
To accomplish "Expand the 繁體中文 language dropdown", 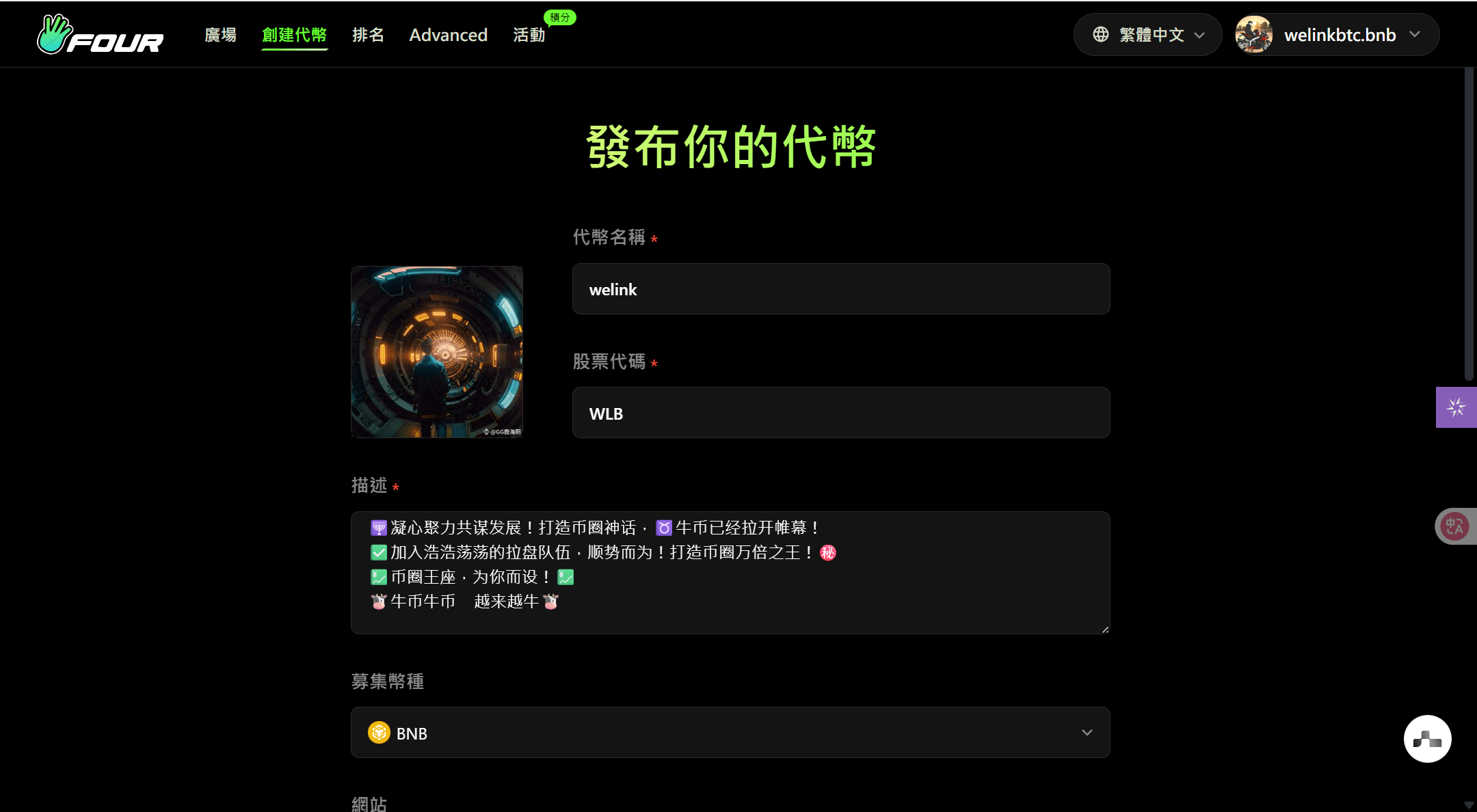I will pyautogui.click(x=1147, y=34).
